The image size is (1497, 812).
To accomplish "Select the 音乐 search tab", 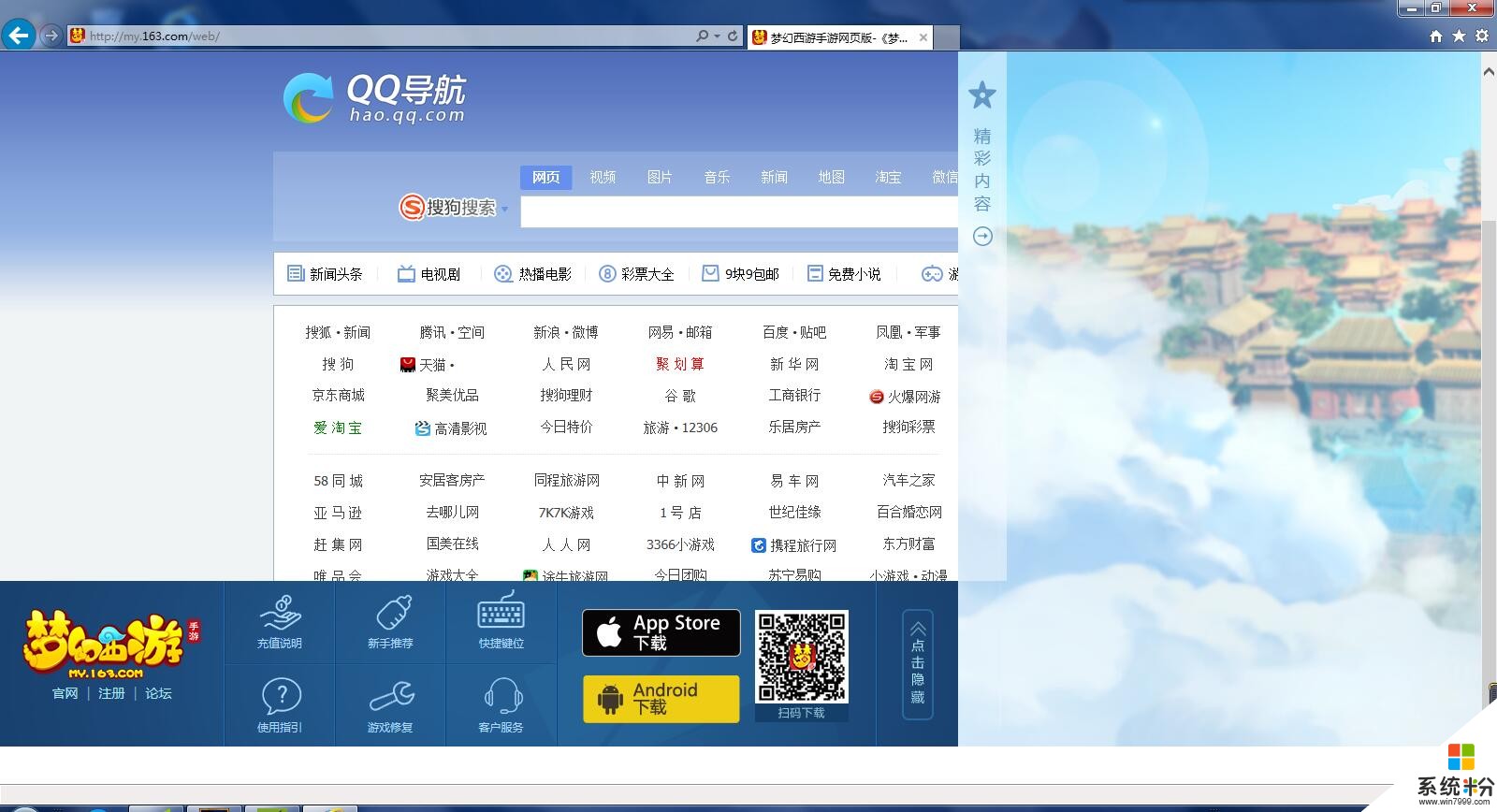I will 717,177.
